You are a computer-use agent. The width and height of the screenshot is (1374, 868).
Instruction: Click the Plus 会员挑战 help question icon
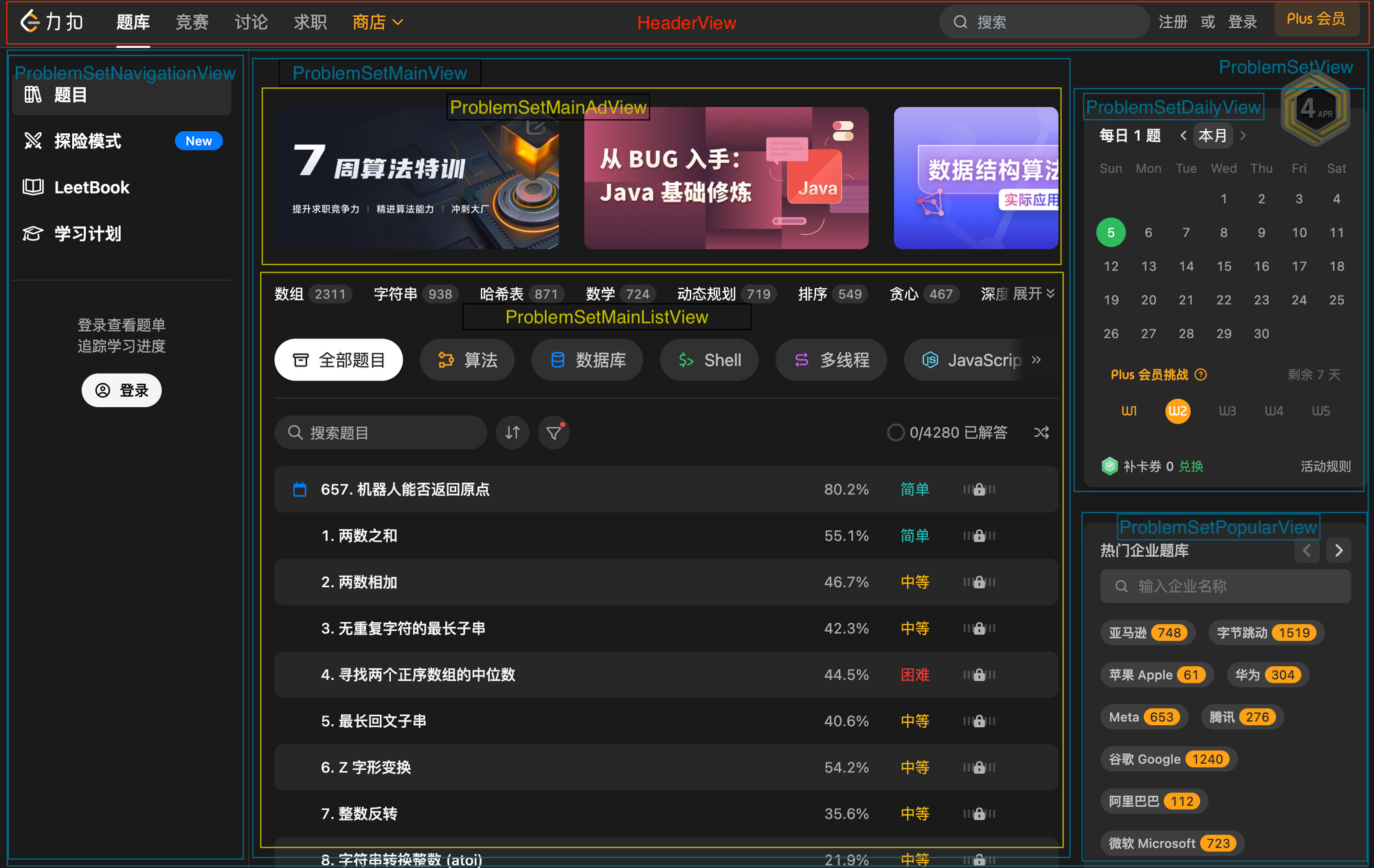tap(1201, 375)
